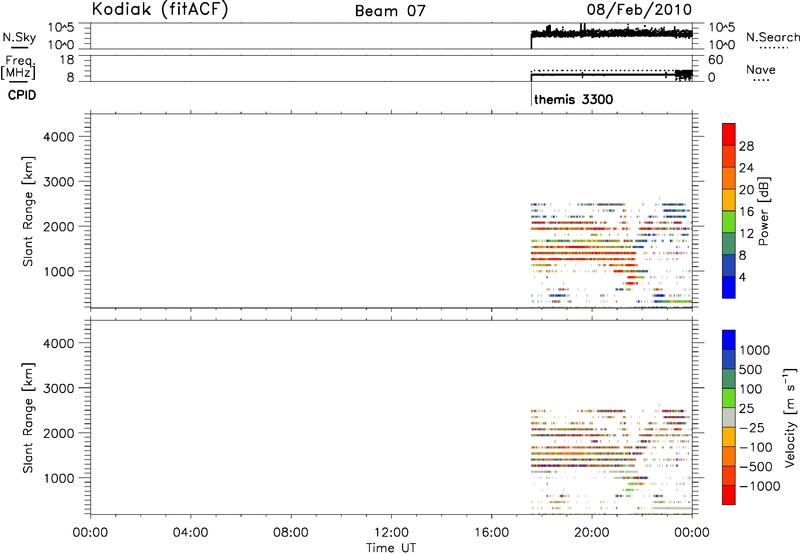Click the 'Freq. [MHz]' axis label
This screenshot has height=554, width=800.
click(18, 67)
